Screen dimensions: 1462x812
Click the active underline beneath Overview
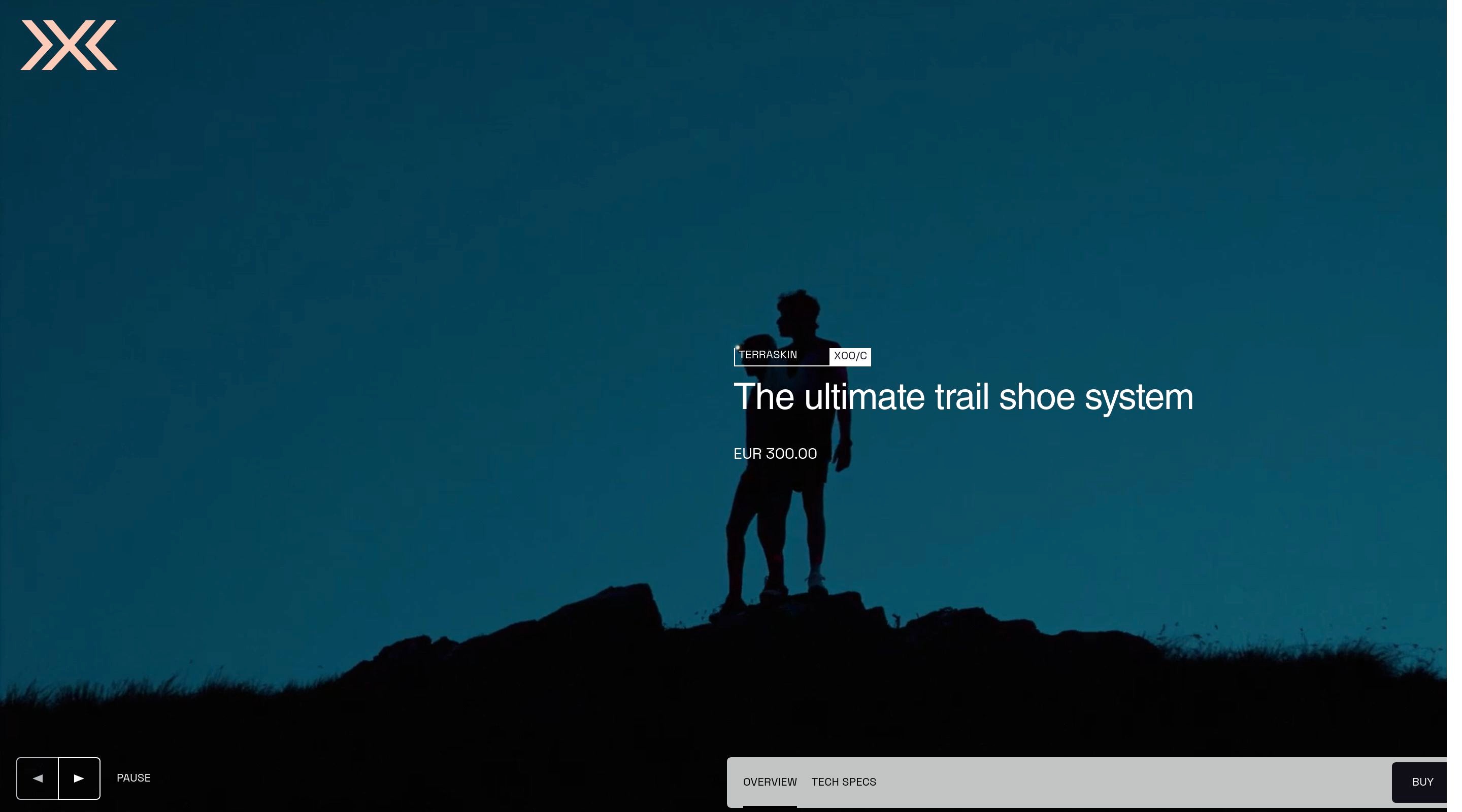click(770, 806)
